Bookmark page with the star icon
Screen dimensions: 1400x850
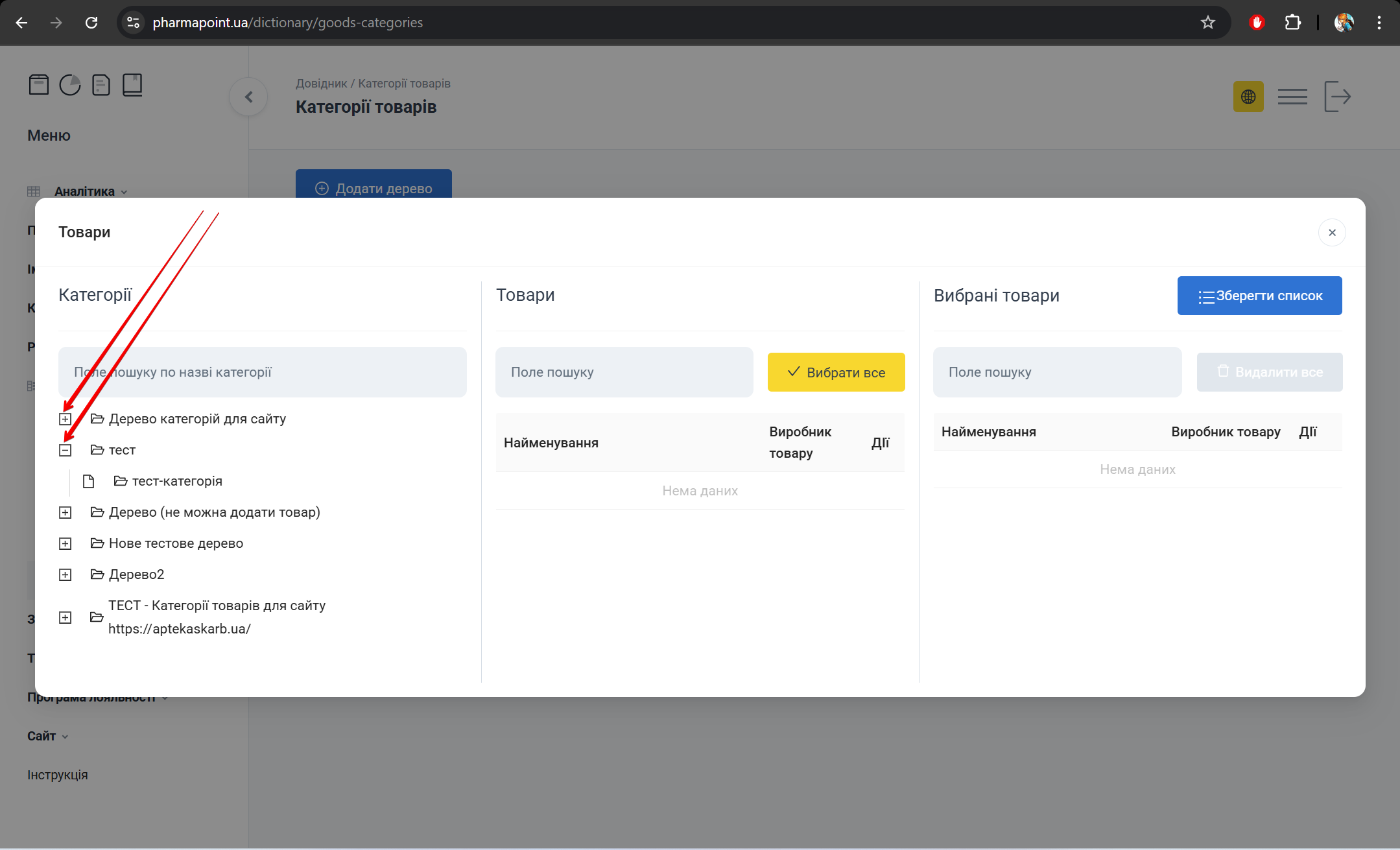click(x=1207, y=23)
